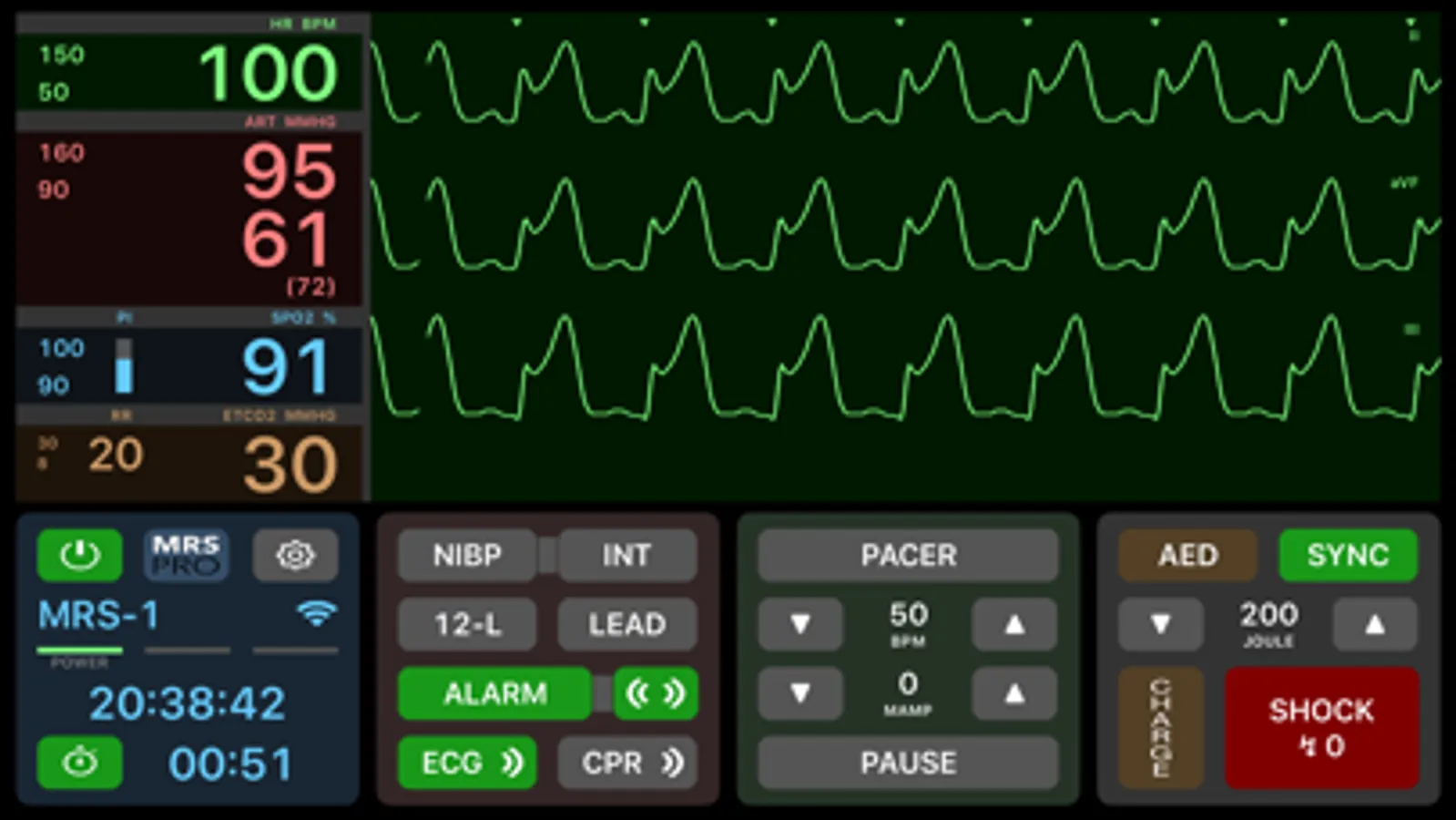Deliver shock with red SHOCK button
This screenshot has width=1456, height=820.
tap(1322, 728)
